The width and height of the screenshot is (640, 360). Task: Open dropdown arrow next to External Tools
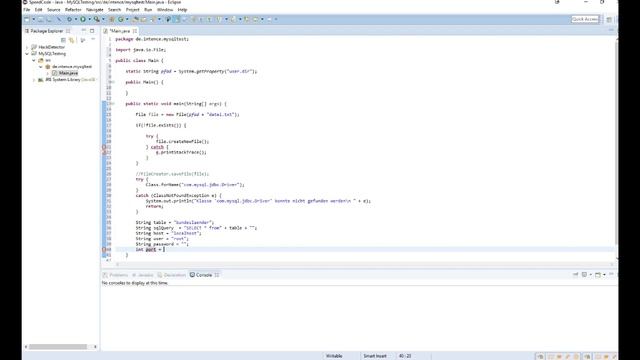click(103, 19)
